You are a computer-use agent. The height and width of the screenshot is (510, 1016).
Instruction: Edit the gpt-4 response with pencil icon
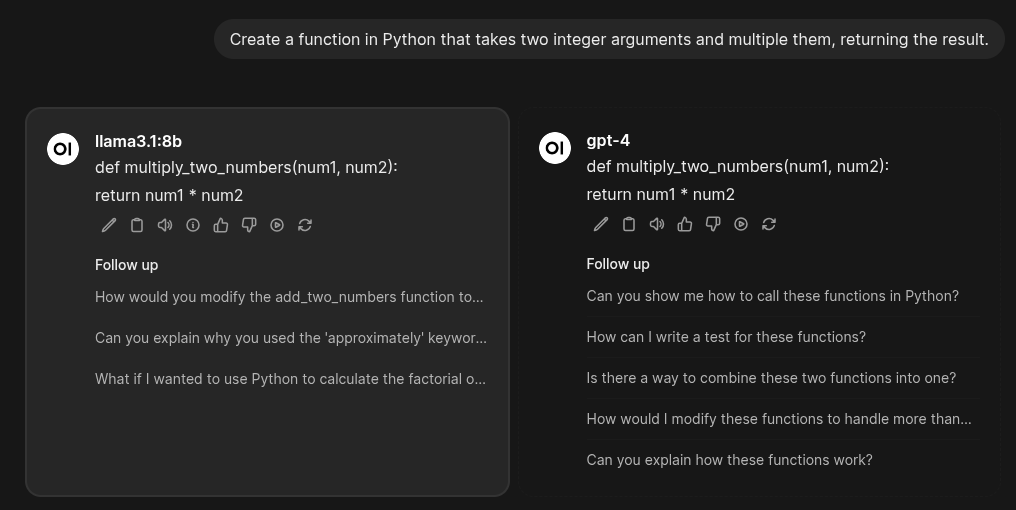pyautogui.click(x=601, y=224)
